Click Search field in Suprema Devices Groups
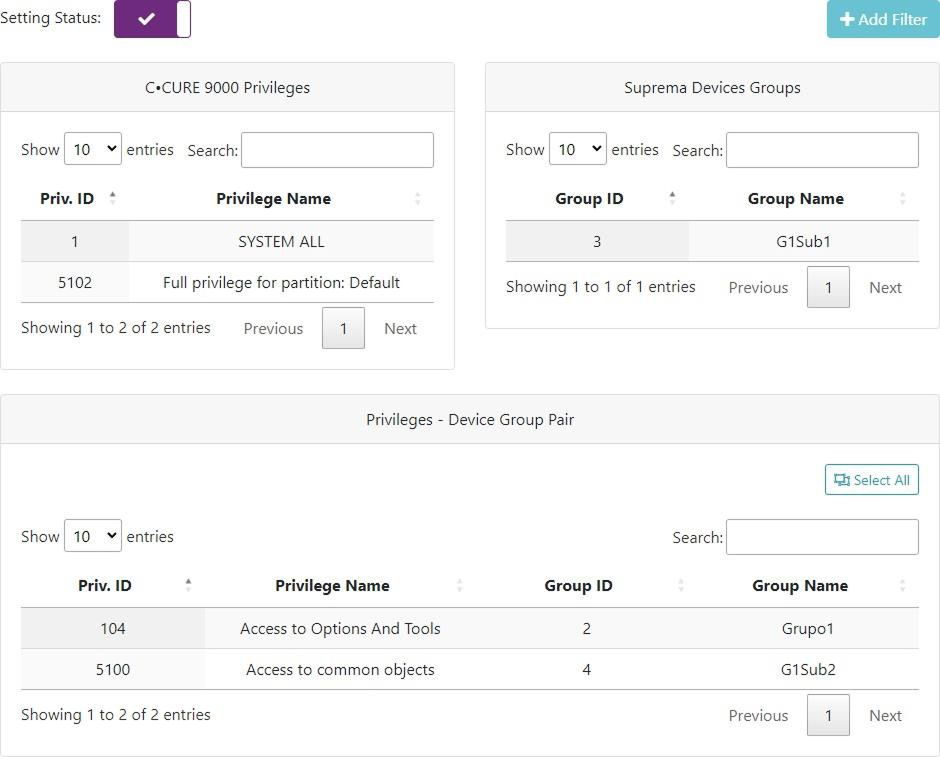The width and height of the screenshot is (940, 757). pyautogui.click(x=821, y=150)
